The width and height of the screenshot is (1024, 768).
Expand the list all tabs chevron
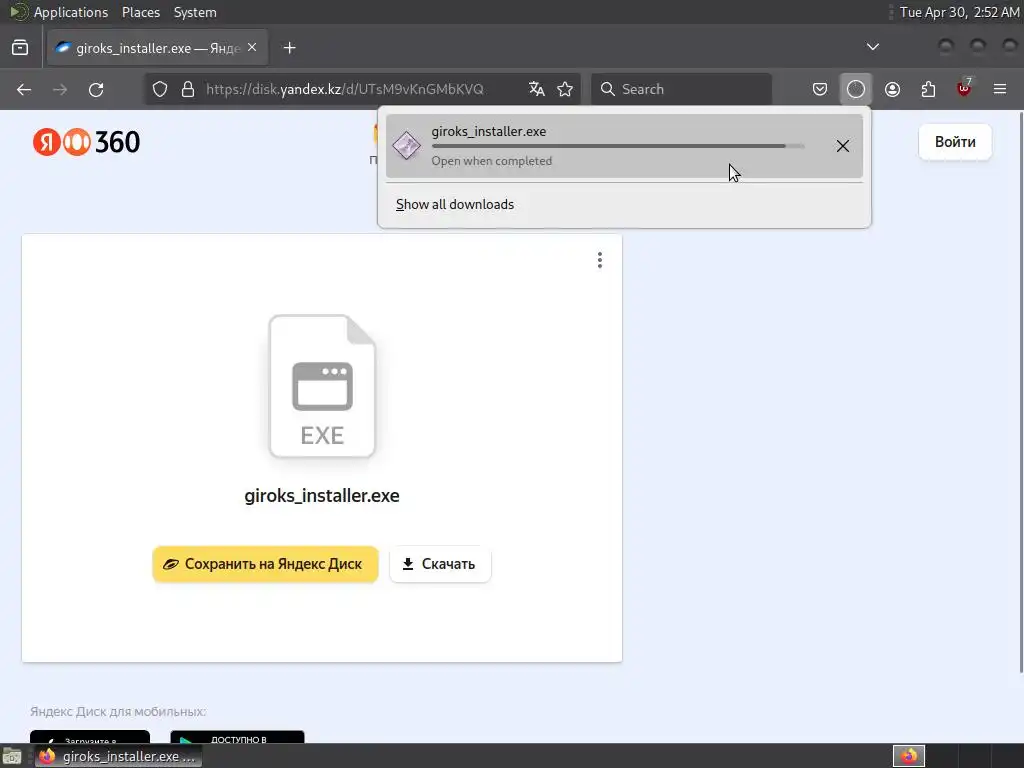872,47
